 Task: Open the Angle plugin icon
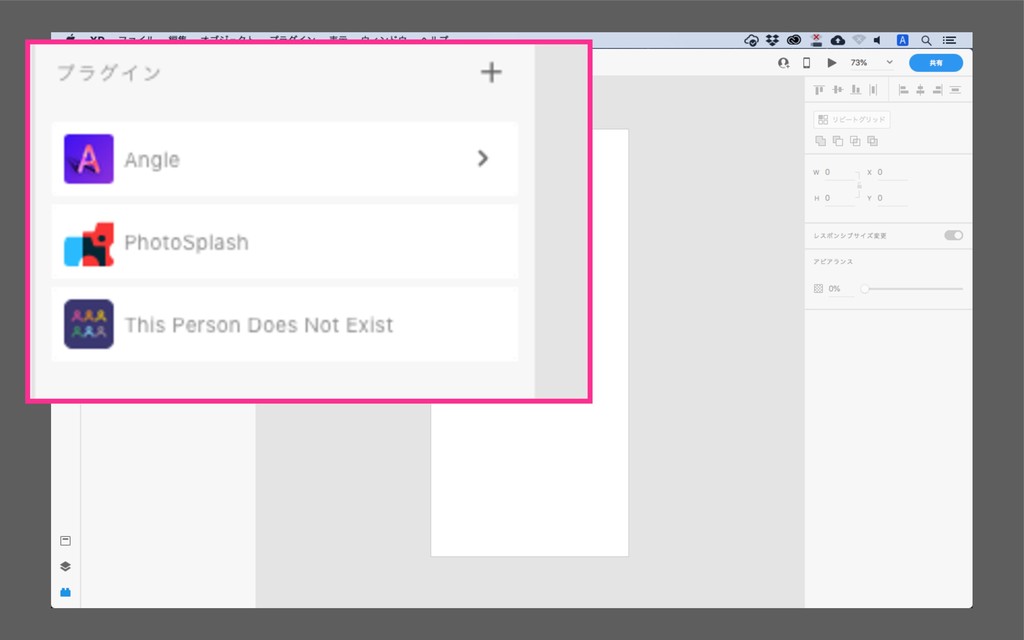89,159
